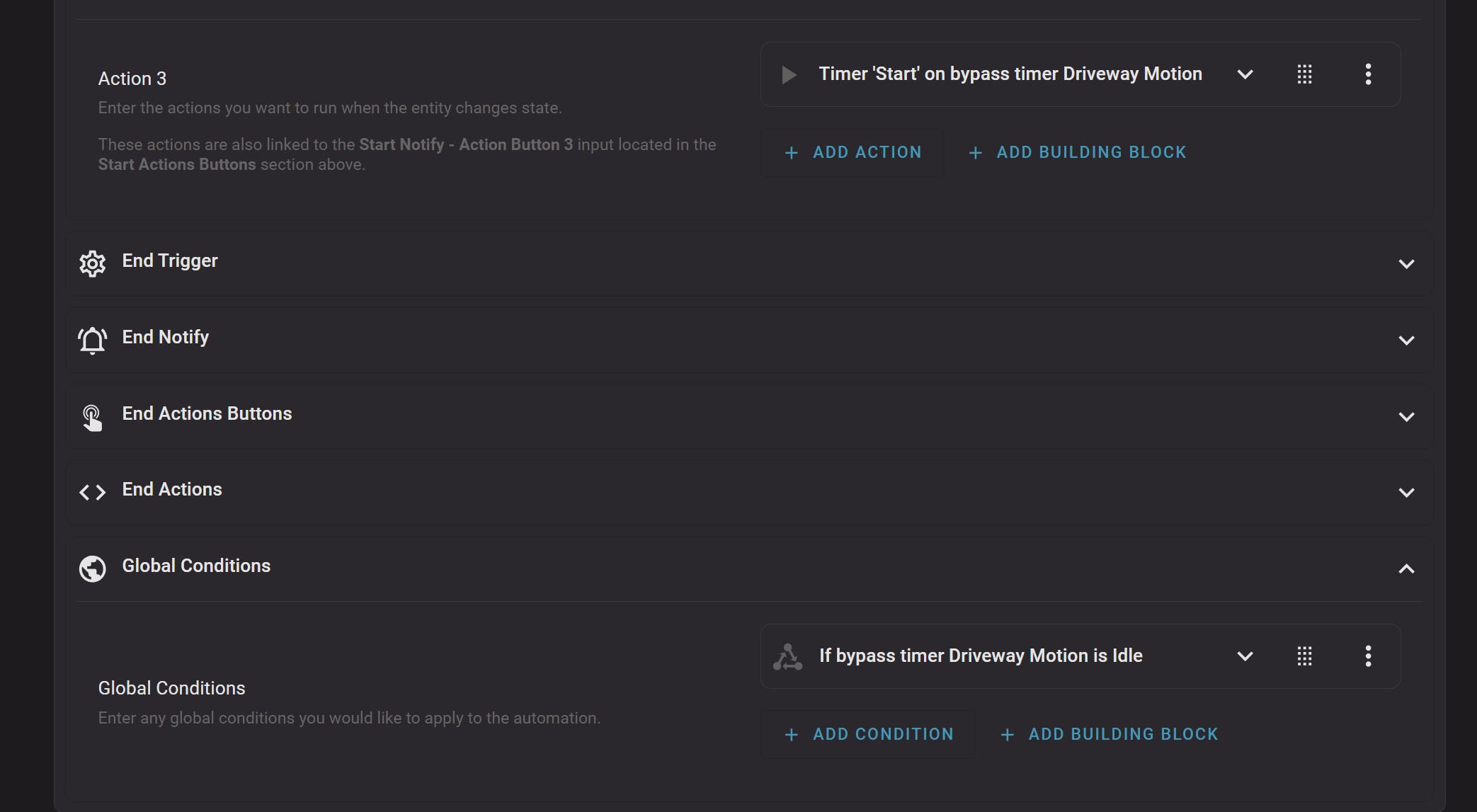Open three-dot menu for Timer Start action
The height and width of the screenshot is (812, 1477).
1368,74
